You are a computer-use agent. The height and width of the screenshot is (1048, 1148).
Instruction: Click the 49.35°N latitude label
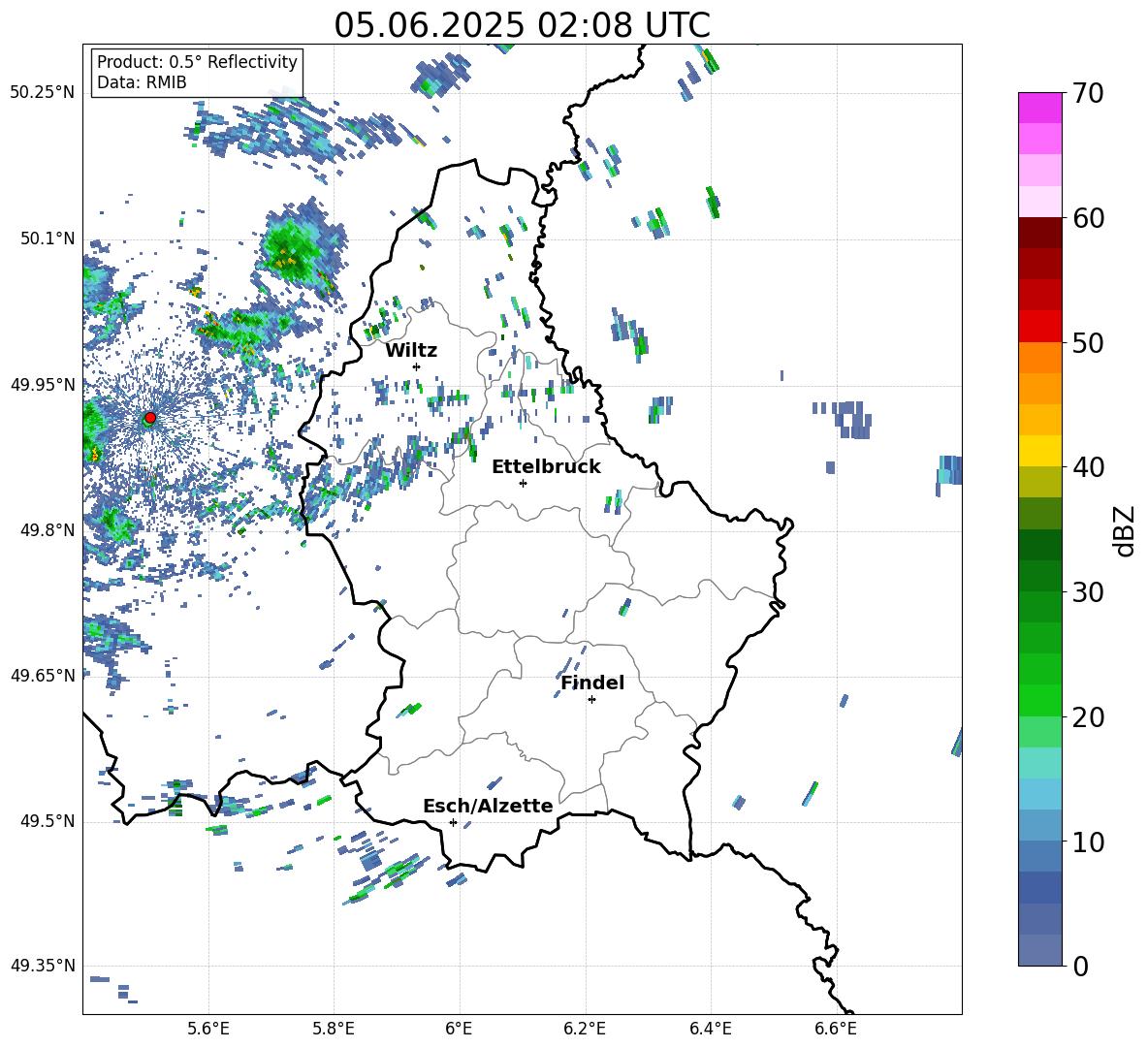point(43,966)
